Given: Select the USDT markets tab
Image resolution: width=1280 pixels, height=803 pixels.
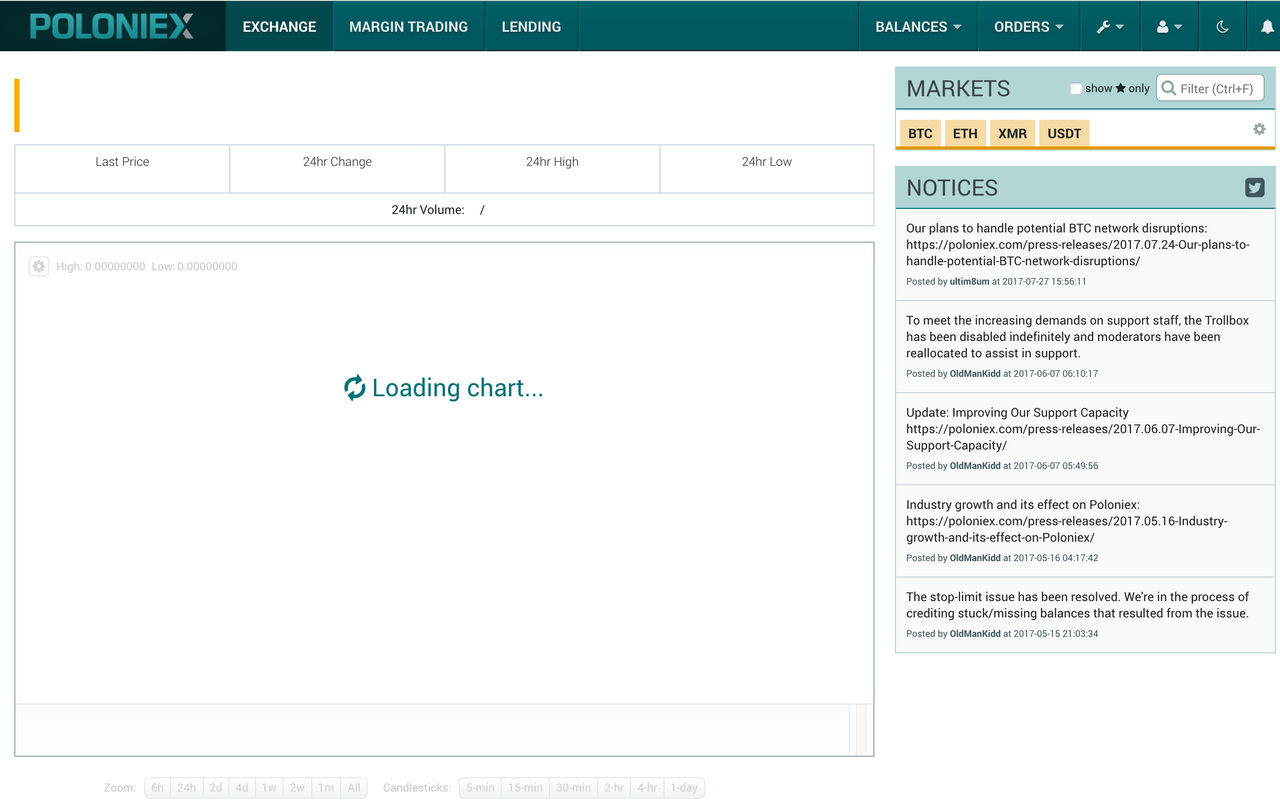Looking at the screenshot, I should 1064,133.
